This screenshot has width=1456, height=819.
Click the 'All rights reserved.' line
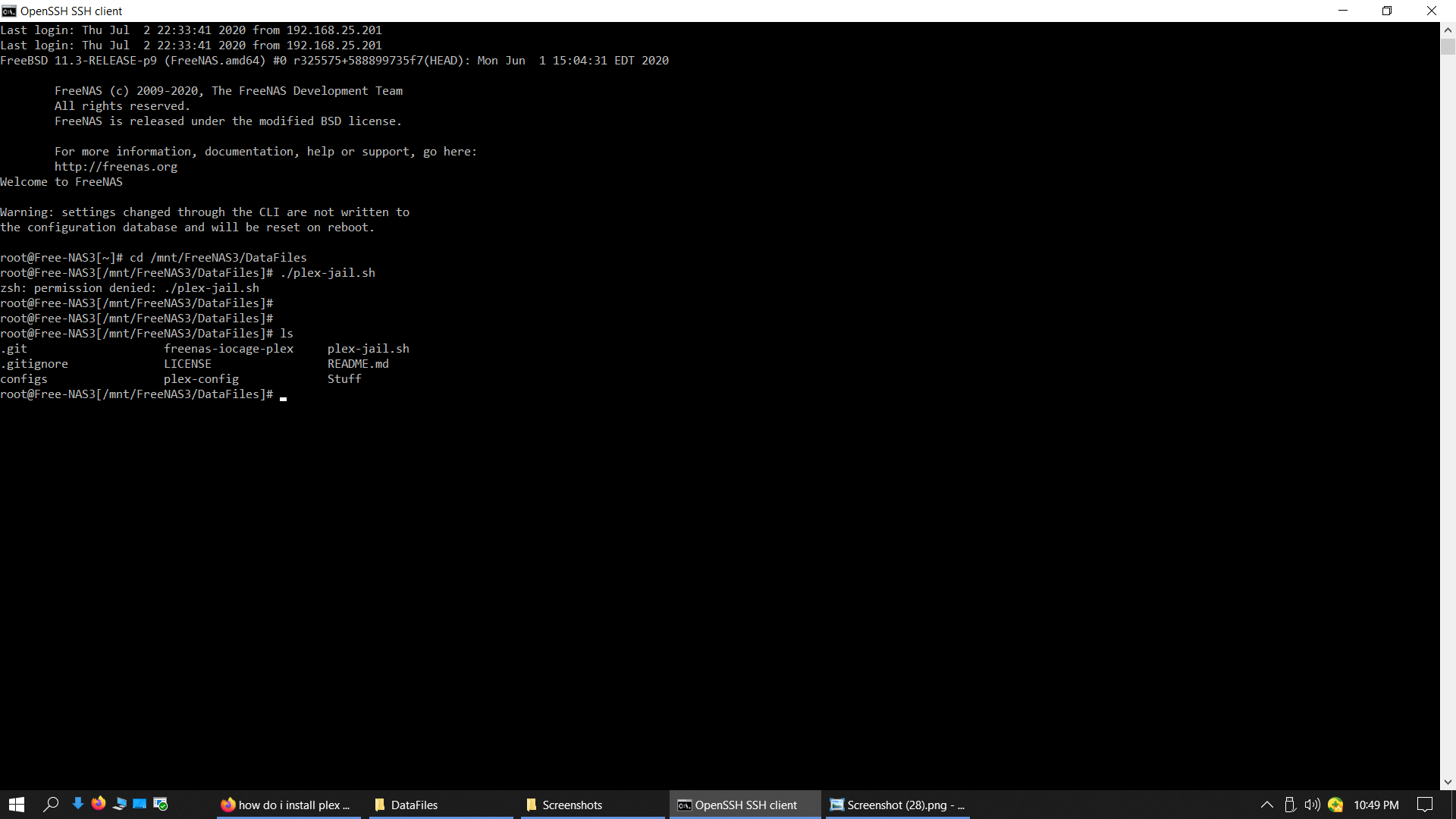(122, 106)
